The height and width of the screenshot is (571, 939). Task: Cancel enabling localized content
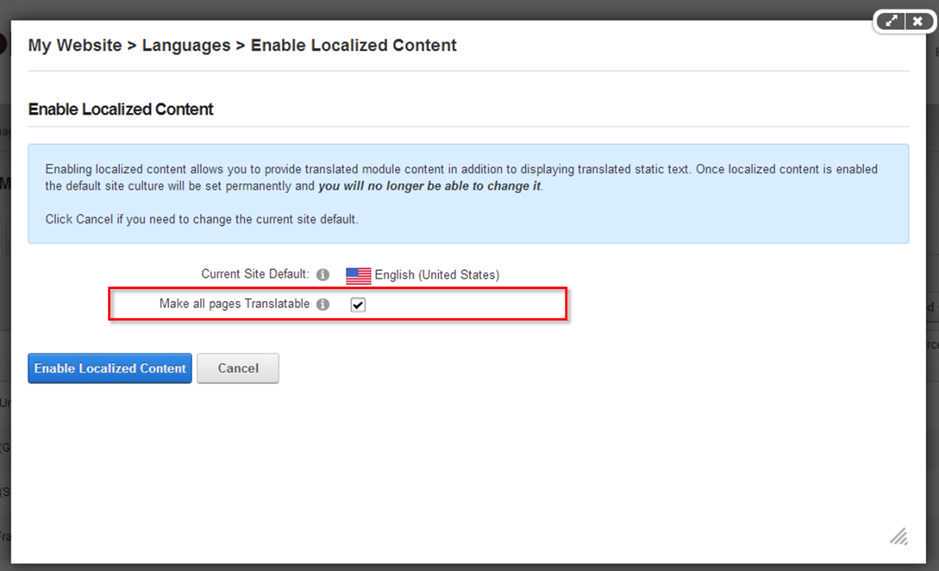[x=238, y=368]
